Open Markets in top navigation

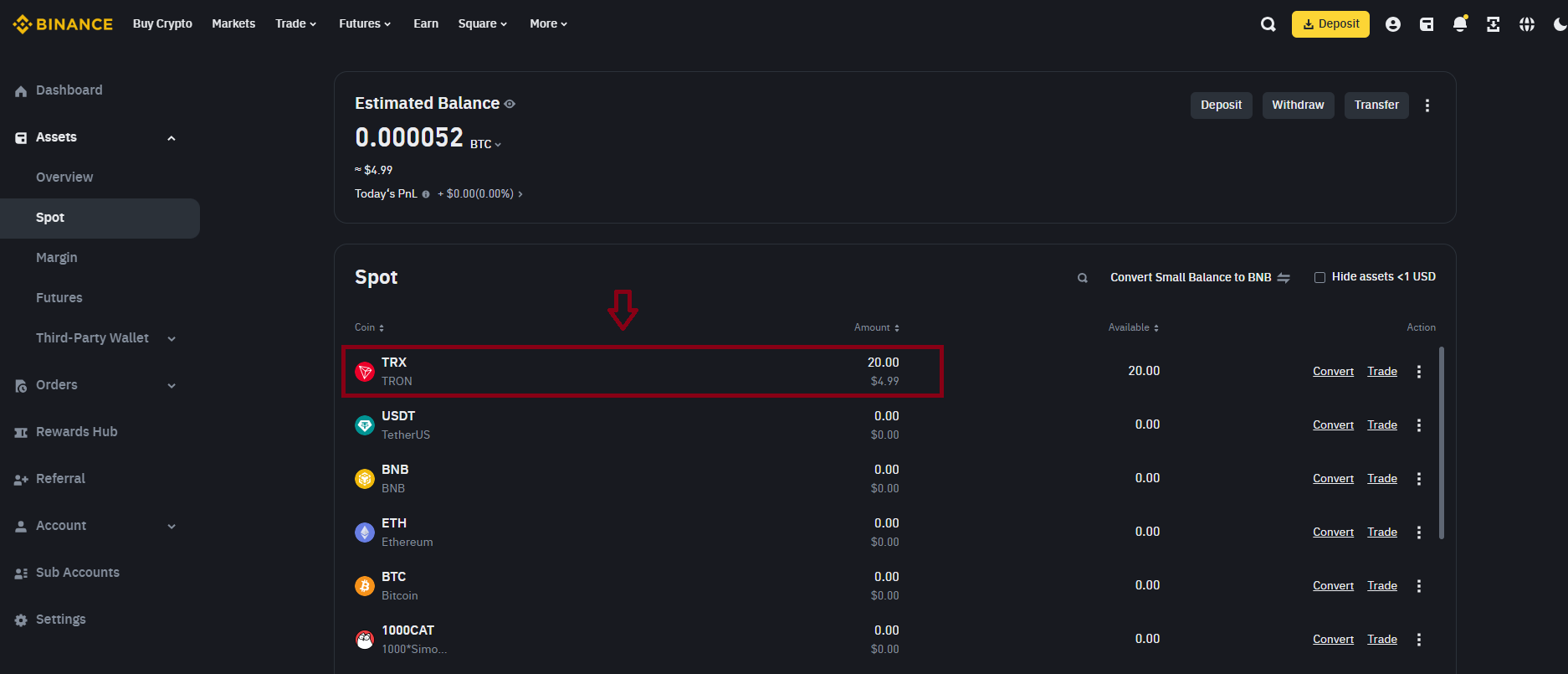(233, 24)
